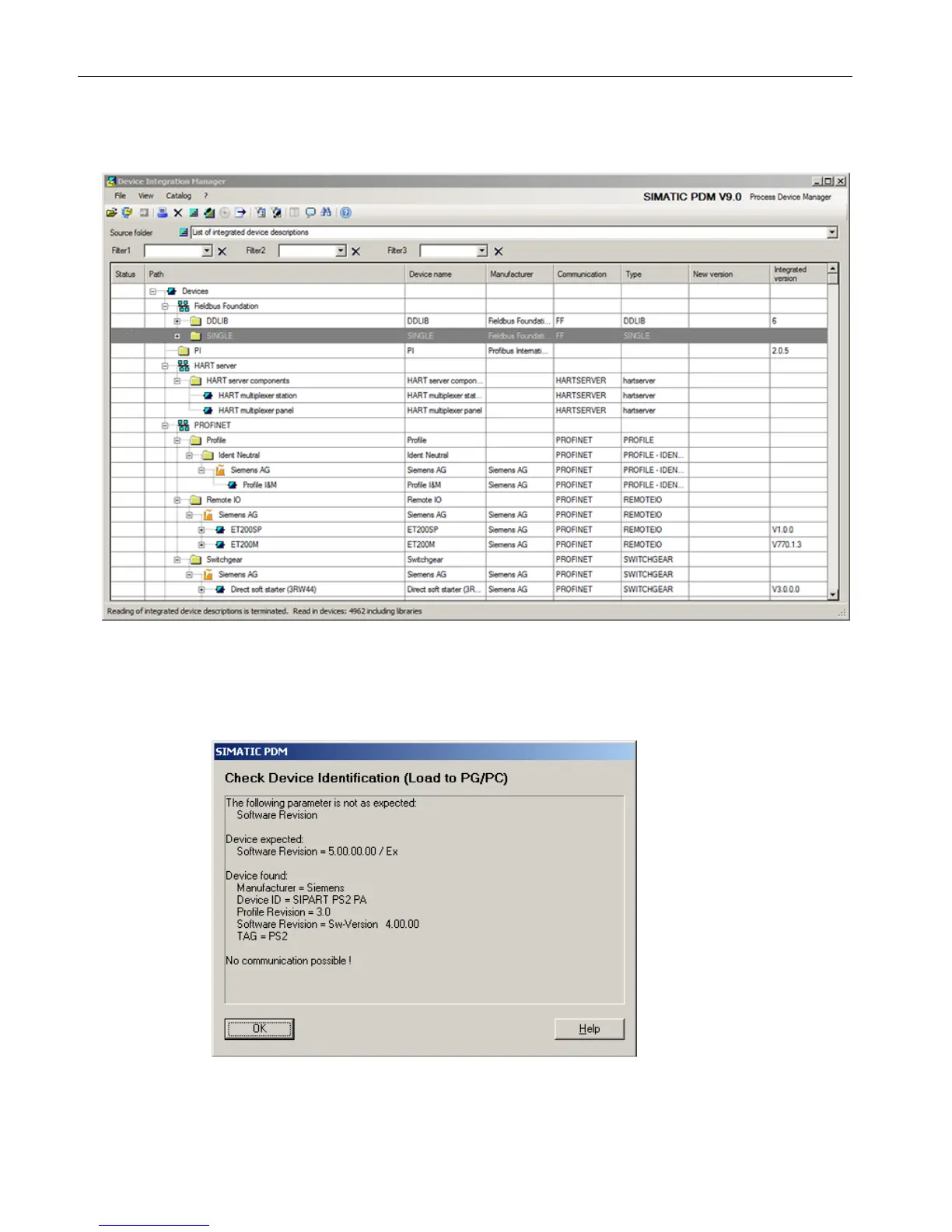
Task: Open the Catalog menu
Action: pos(178,196)
